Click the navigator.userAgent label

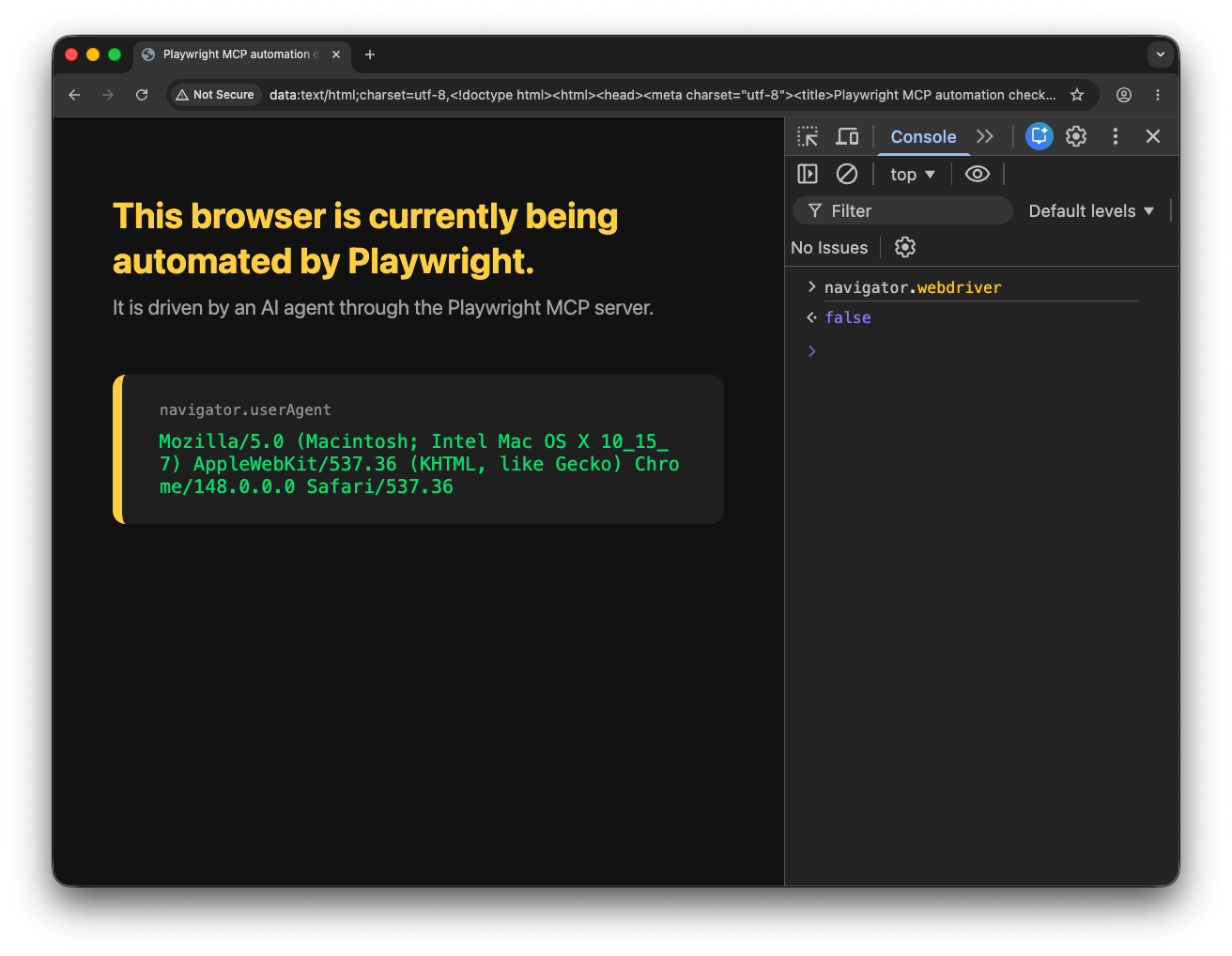point(245,409)
